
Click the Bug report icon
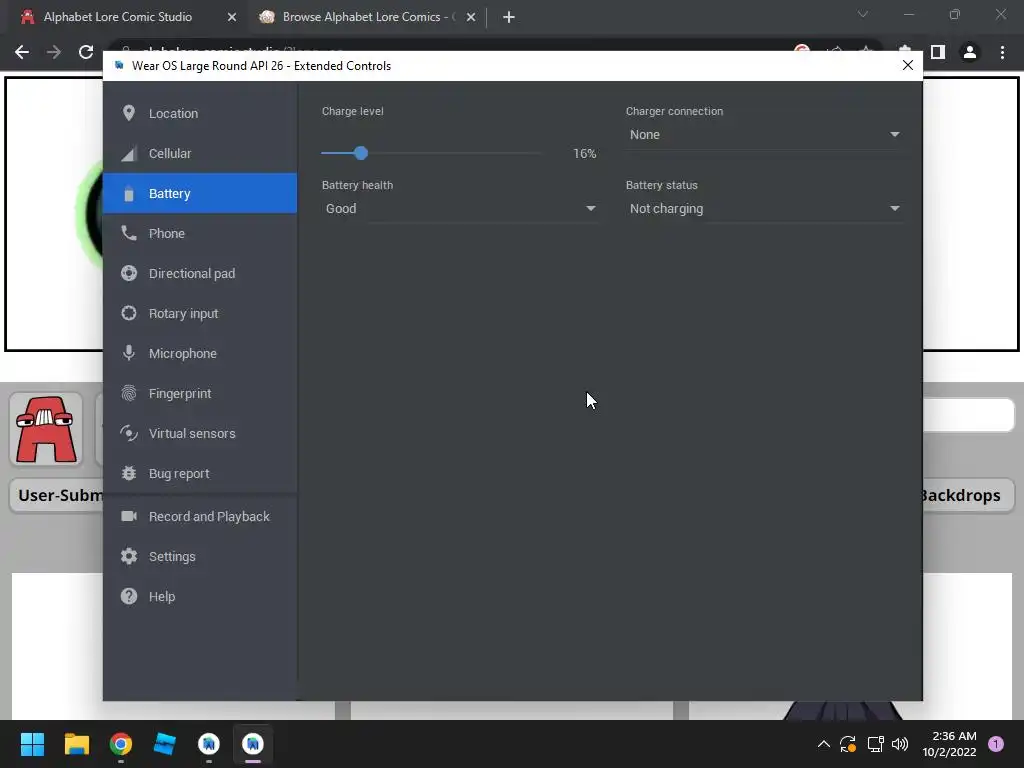click(x=129, y=473)
